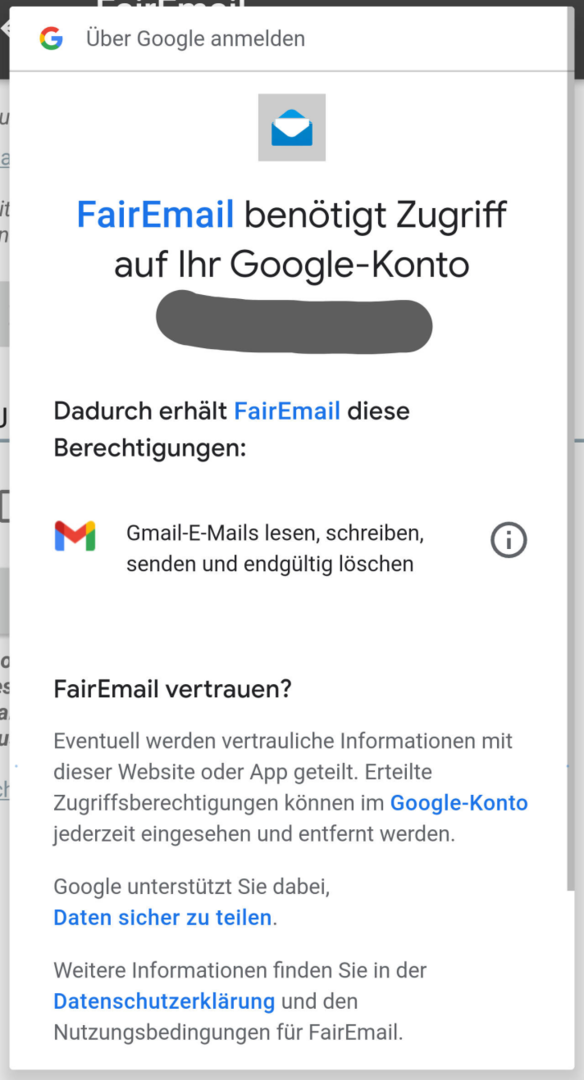Click FairEmail link in the Berechtigungen sentence

pos(287,411)
